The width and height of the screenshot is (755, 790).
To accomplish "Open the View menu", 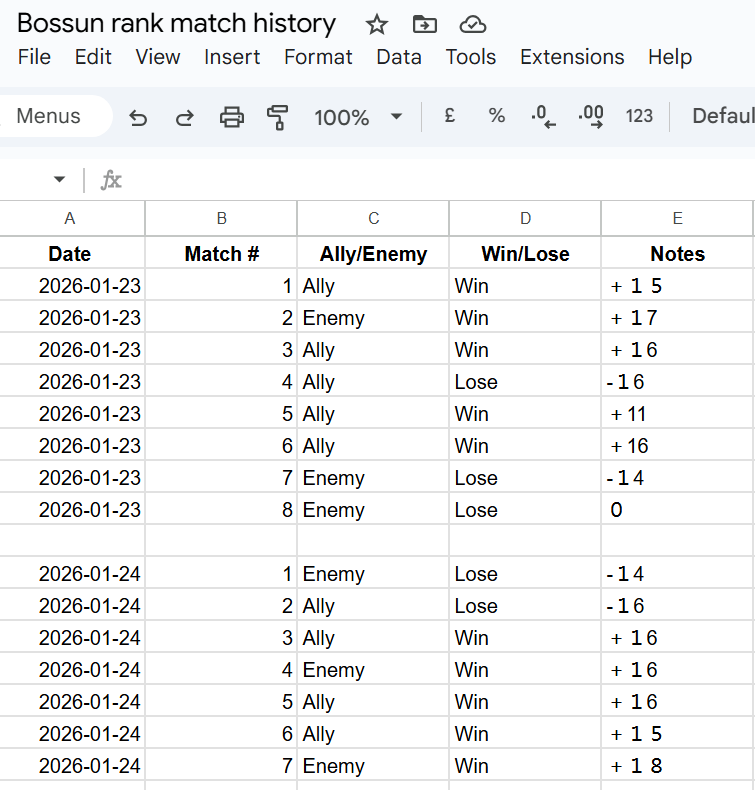I will (x=158, y=57).
